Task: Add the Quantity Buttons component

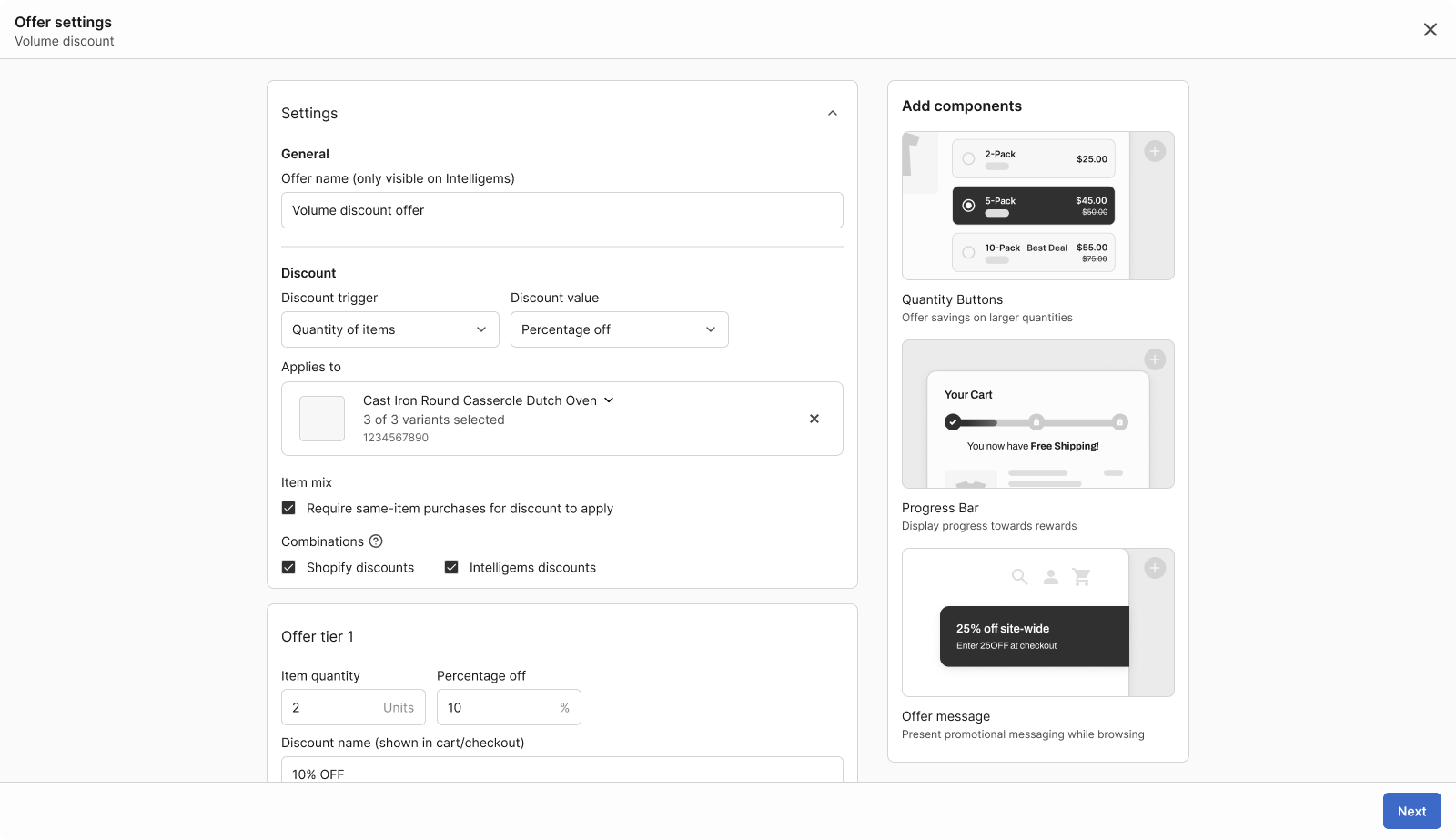Action: 1154,152
